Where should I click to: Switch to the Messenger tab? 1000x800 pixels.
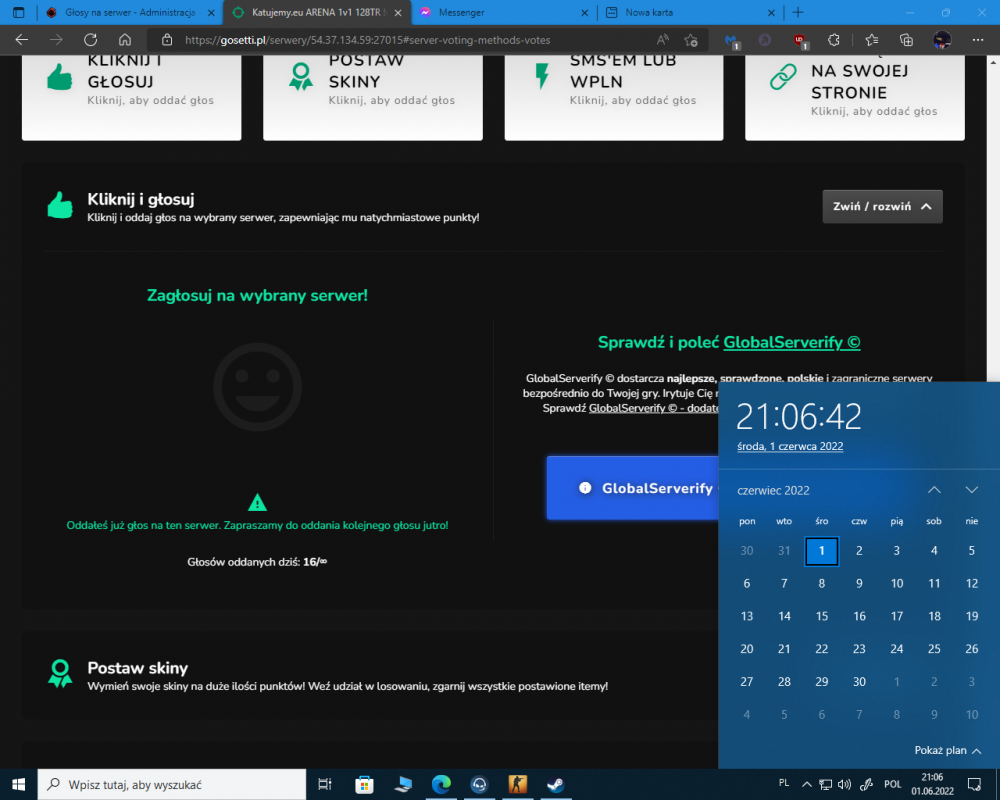[504, 12]
